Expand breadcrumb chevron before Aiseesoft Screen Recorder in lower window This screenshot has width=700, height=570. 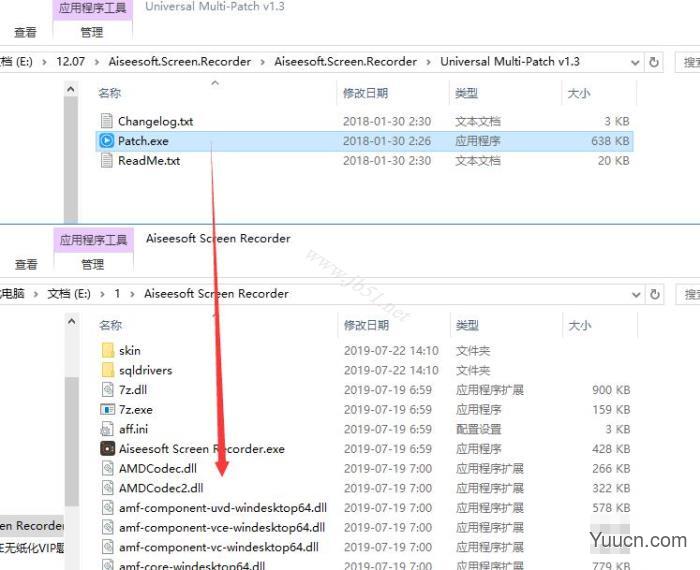tap(132, 294)
